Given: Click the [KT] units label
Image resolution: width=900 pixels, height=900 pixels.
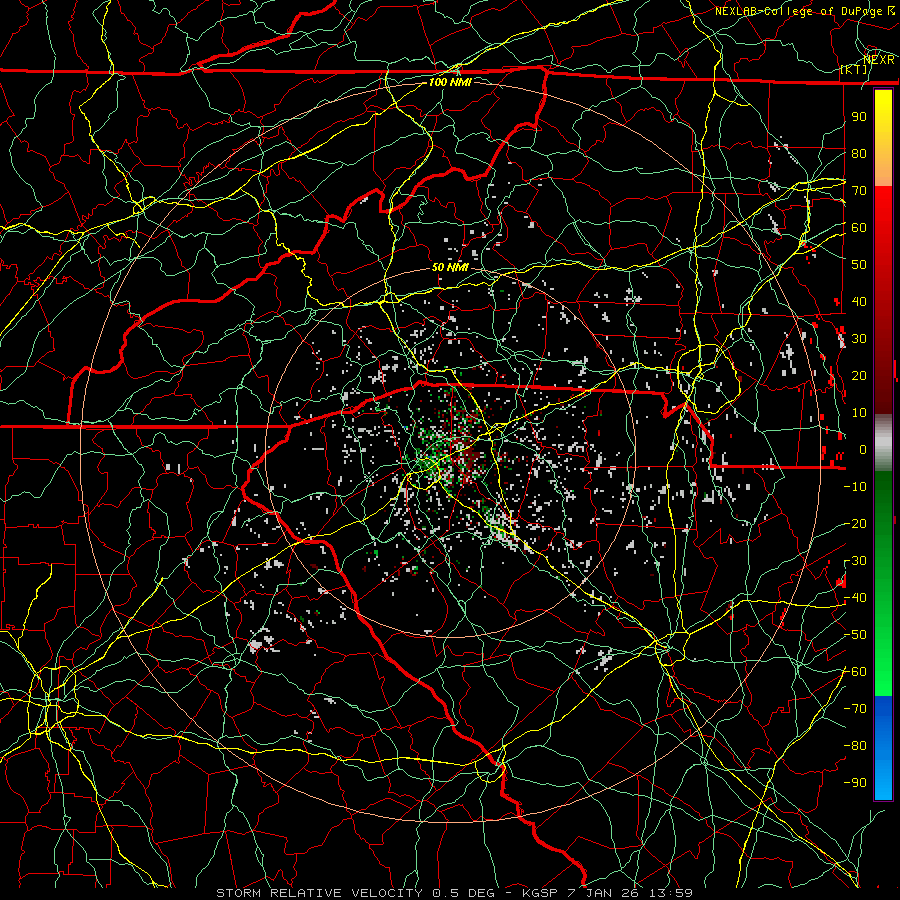Looking at the screenshot, I should click(x=854, y=69).
